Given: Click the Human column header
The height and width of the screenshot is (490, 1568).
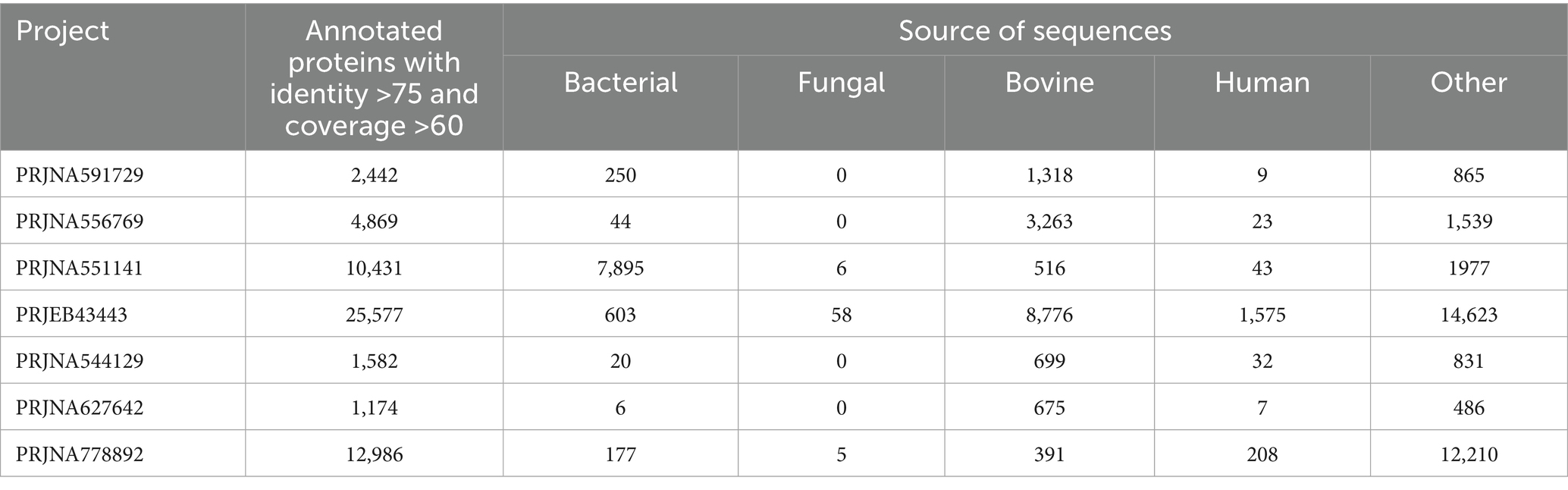Looking at the screenshot, I should click(1262, 83).
